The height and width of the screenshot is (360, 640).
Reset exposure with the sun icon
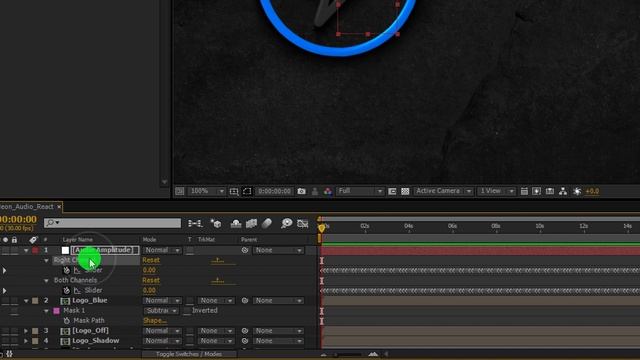(577, 191)
